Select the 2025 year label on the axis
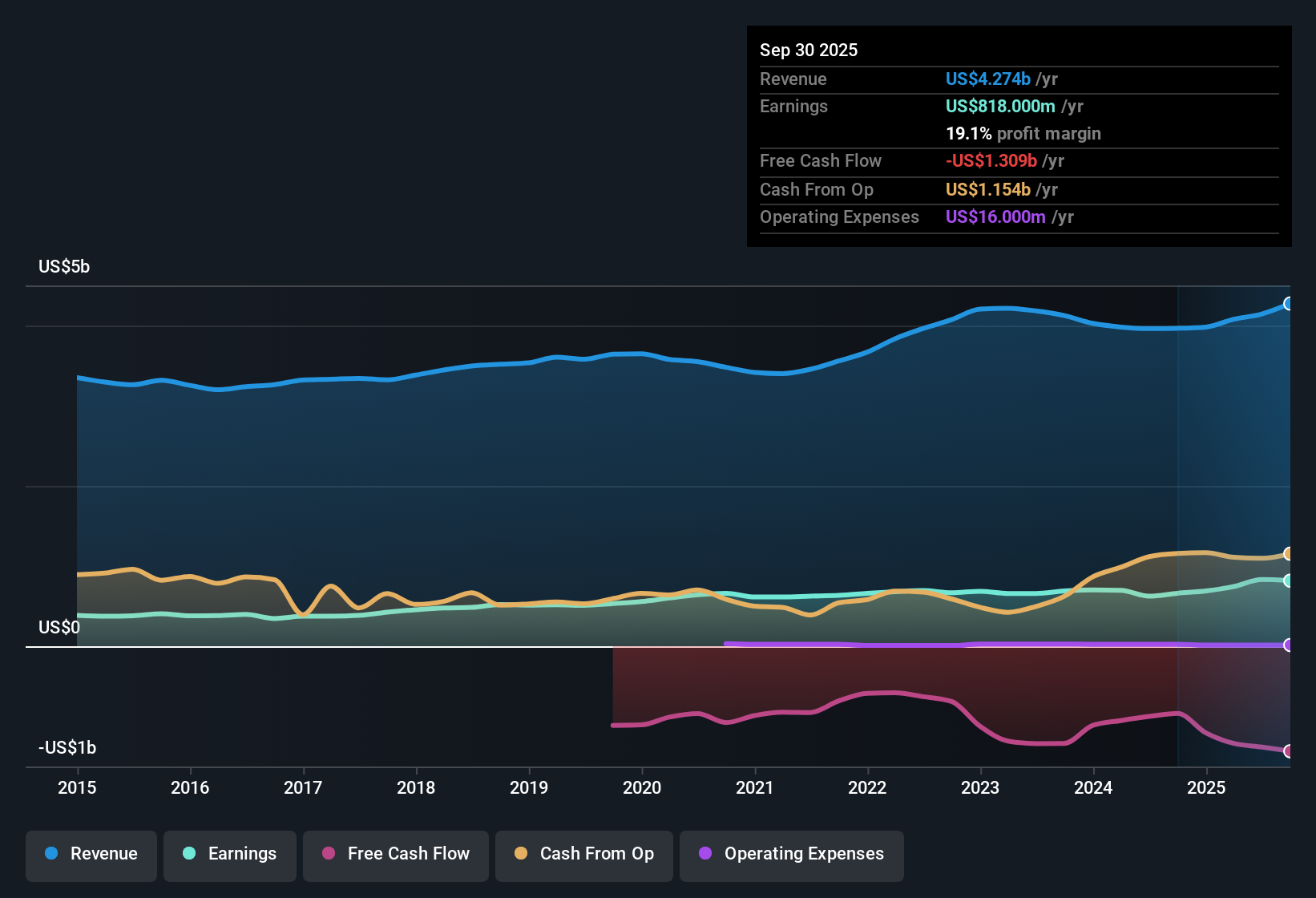 [x=1207, y=788]
